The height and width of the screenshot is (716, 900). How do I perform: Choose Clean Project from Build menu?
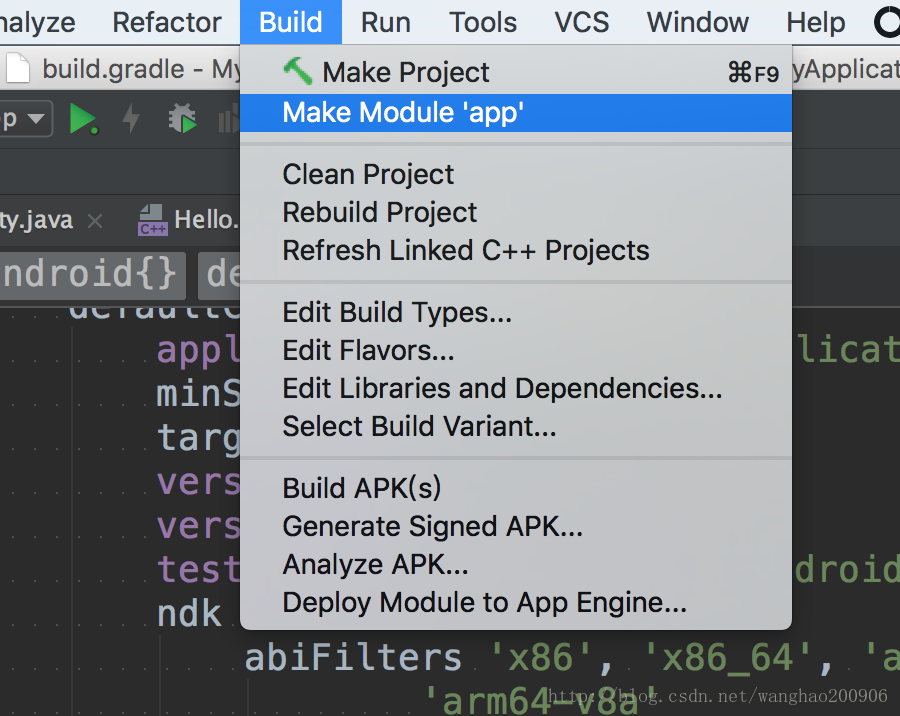coord(368,174)
